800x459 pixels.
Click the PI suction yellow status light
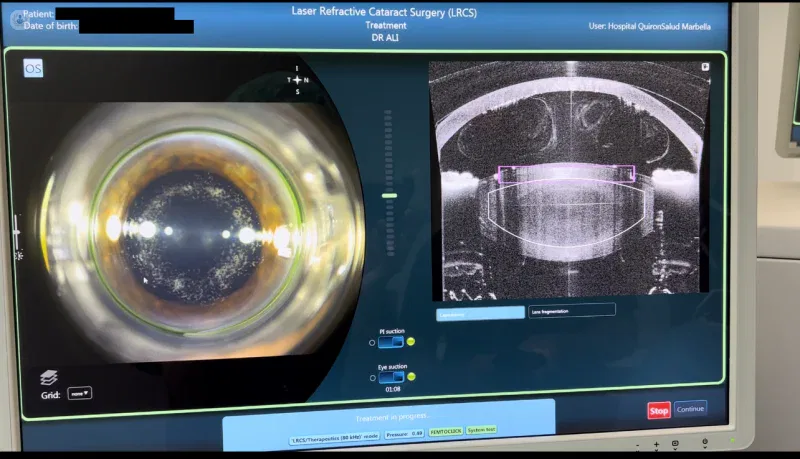[411, 342]
